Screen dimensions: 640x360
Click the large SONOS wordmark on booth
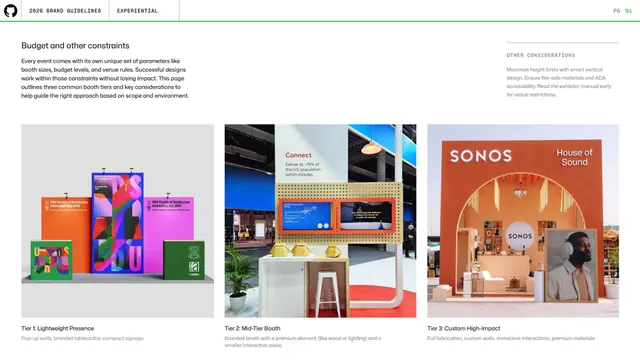pyautogui.click(x=481, y=156)
